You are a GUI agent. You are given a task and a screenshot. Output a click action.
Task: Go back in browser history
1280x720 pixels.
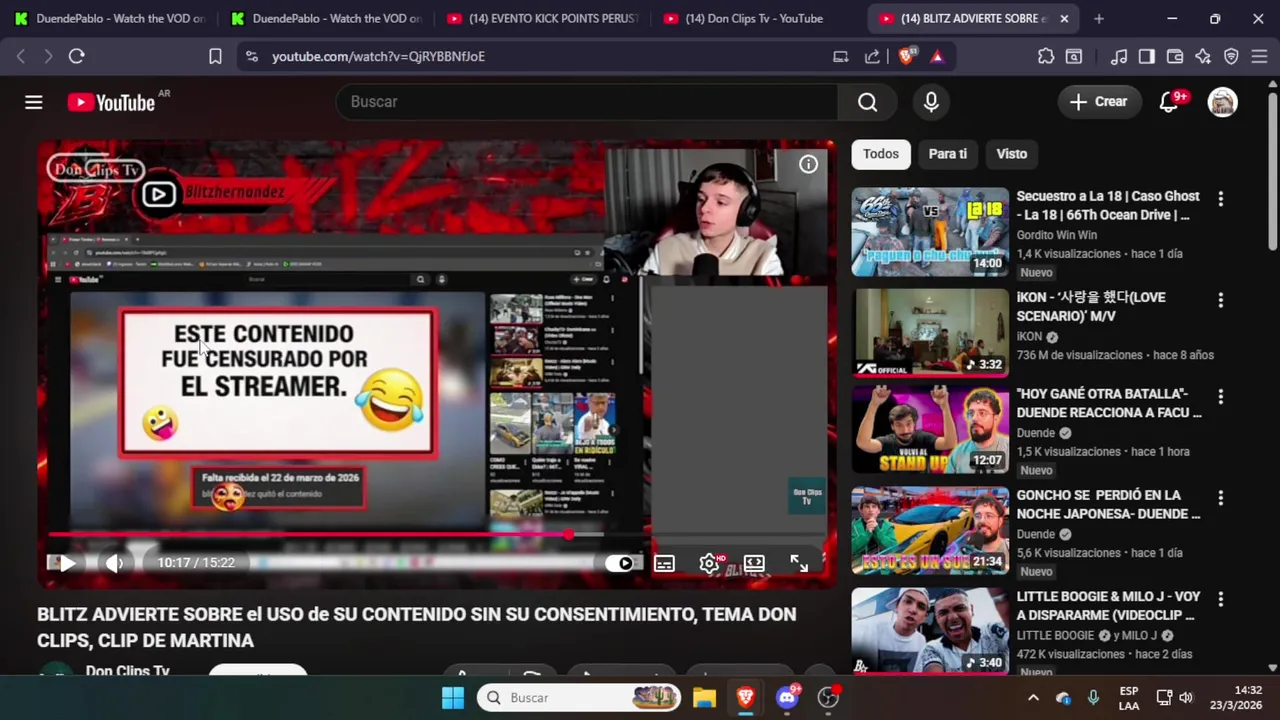point(21,57)
